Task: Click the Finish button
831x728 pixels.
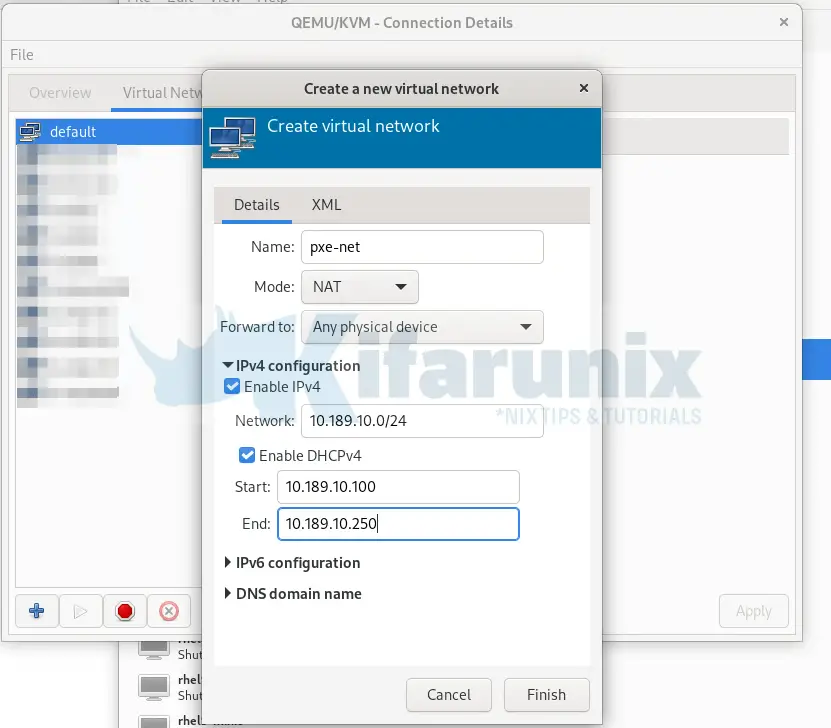Action: click(546, 695)
